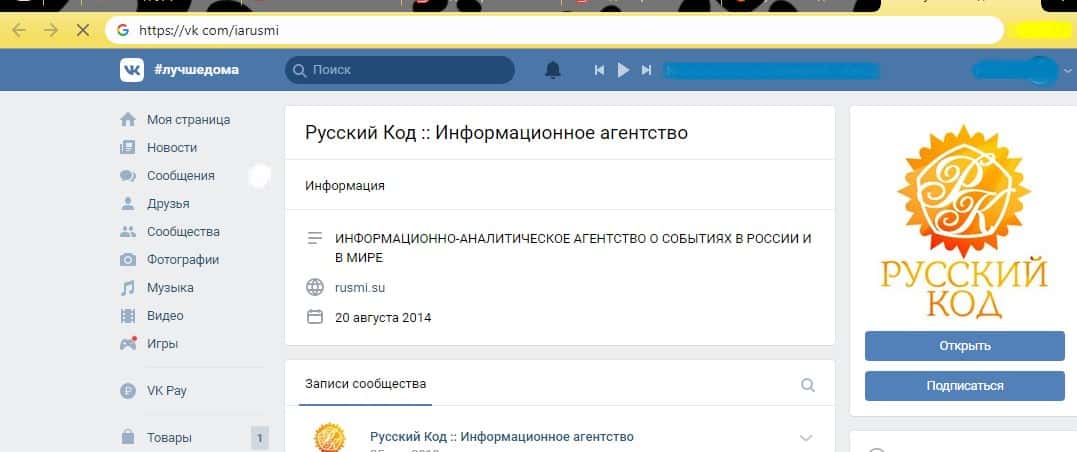Skip to previous track in header player
Screen dimensions: 1077x452
[x=600, y=70]
